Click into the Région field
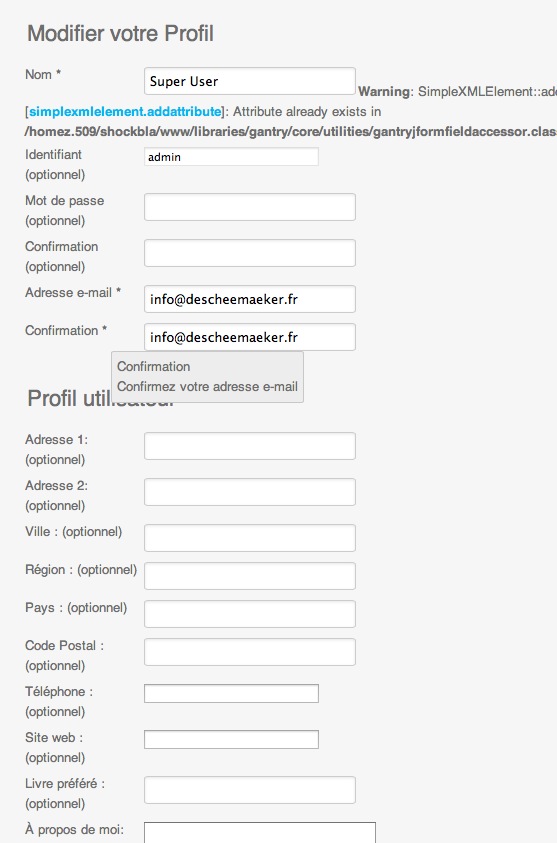The width and height of the screenshot is (557, 843). 249,576
